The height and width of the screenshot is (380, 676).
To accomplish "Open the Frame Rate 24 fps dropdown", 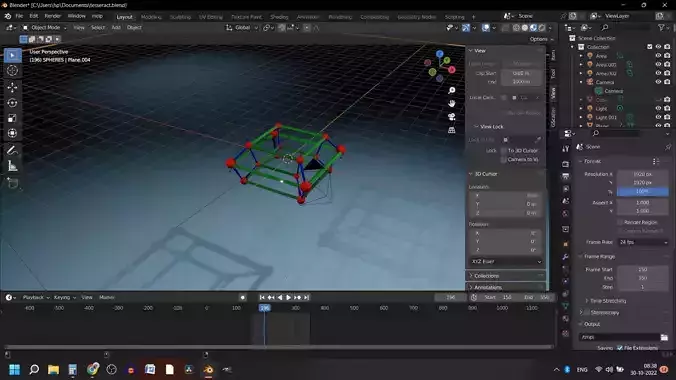I will pyautogui.click(x=643, y=242).
